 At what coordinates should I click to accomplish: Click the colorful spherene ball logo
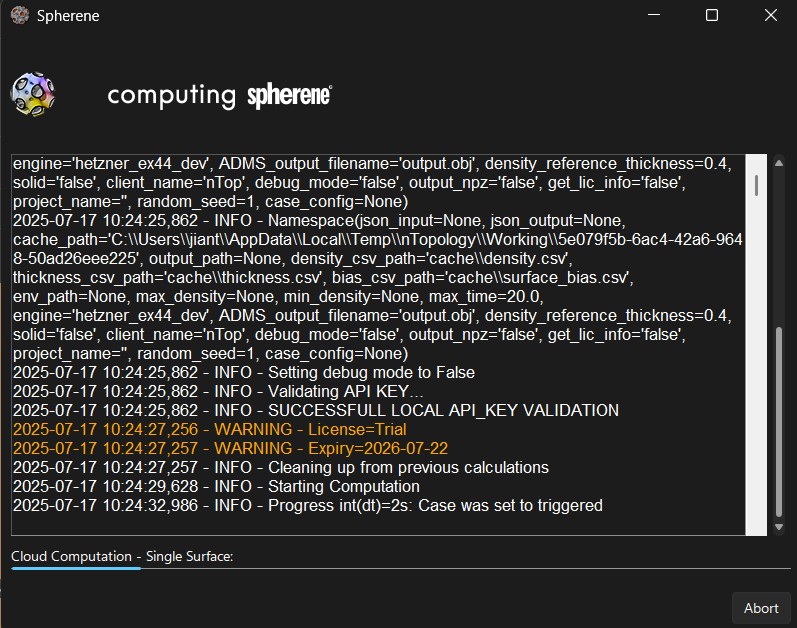[x=32, y=95]
